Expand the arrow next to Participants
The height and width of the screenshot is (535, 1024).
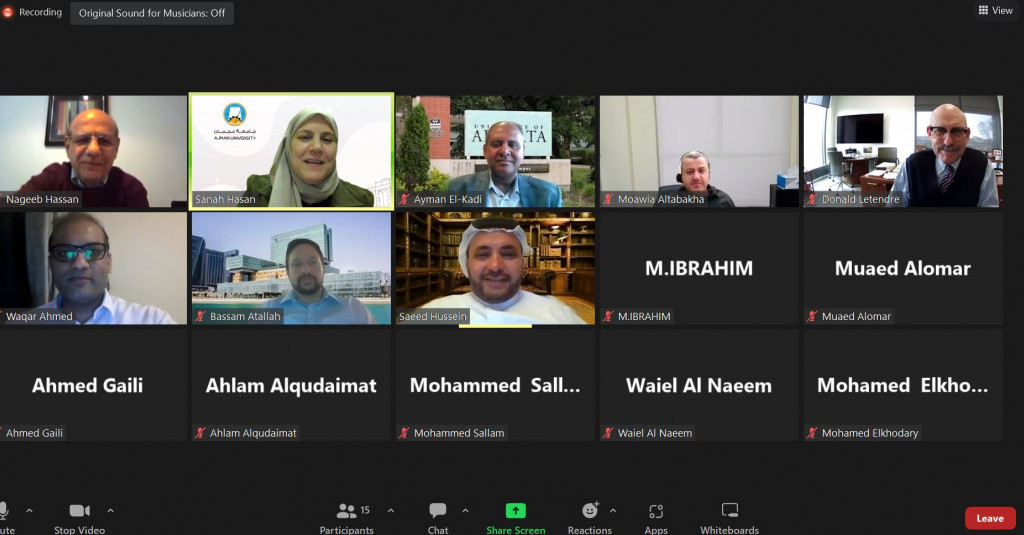[391, 510]
